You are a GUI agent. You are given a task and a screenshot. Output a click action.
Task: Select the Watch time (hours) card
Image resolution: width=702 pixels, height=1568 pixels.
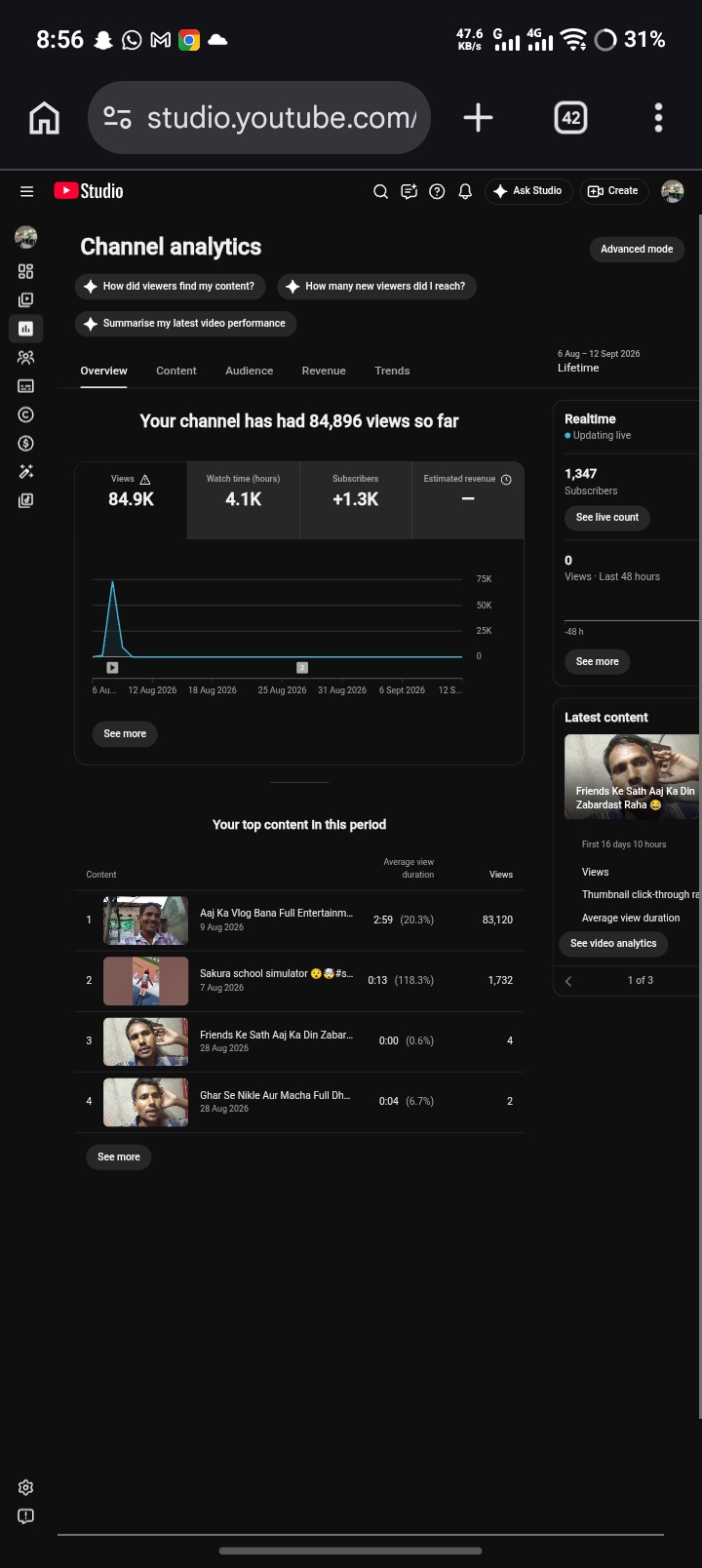click(244, 500)
